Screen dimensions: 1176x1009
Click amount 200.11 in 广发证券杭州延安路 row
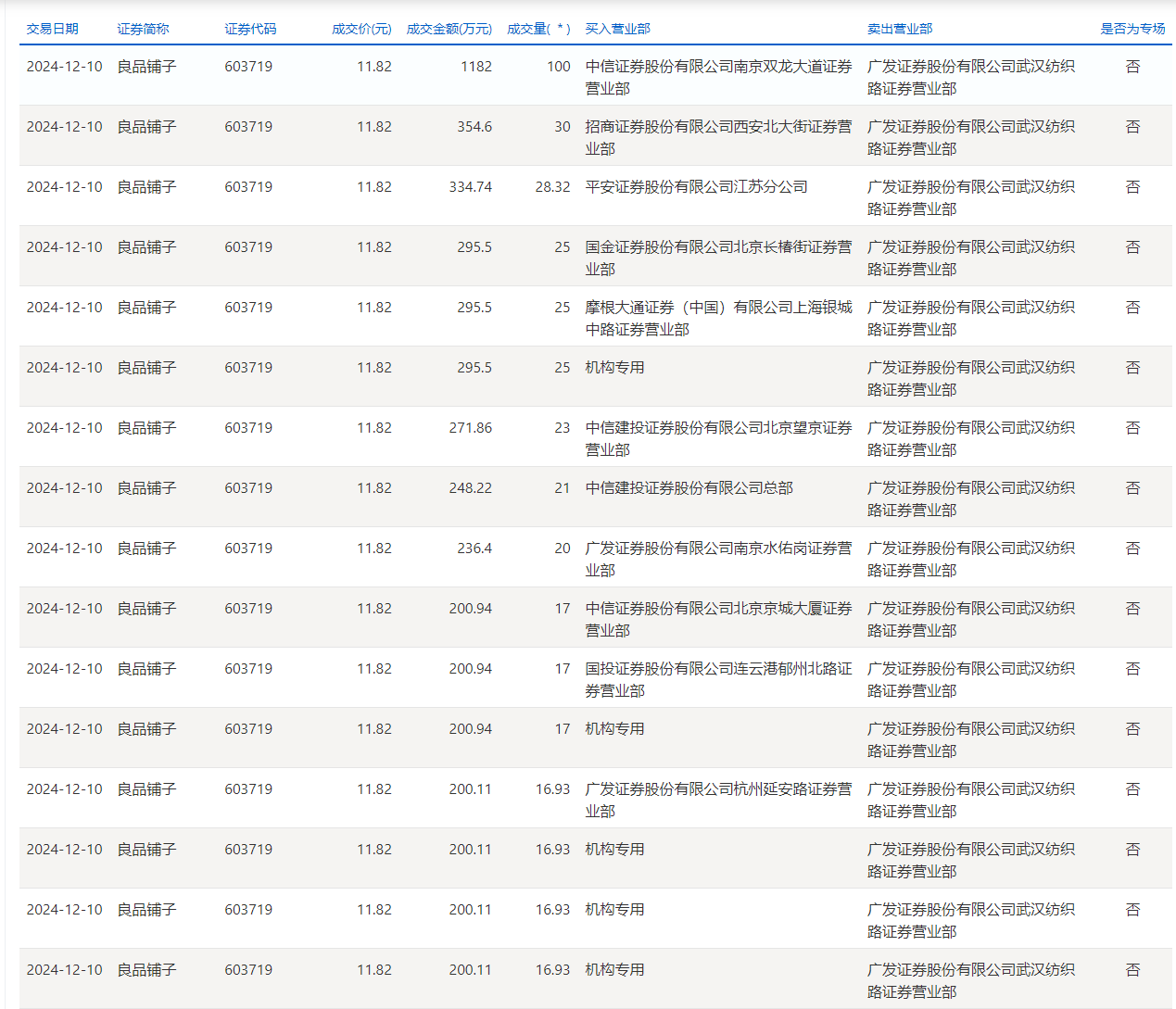pos(471,789)
